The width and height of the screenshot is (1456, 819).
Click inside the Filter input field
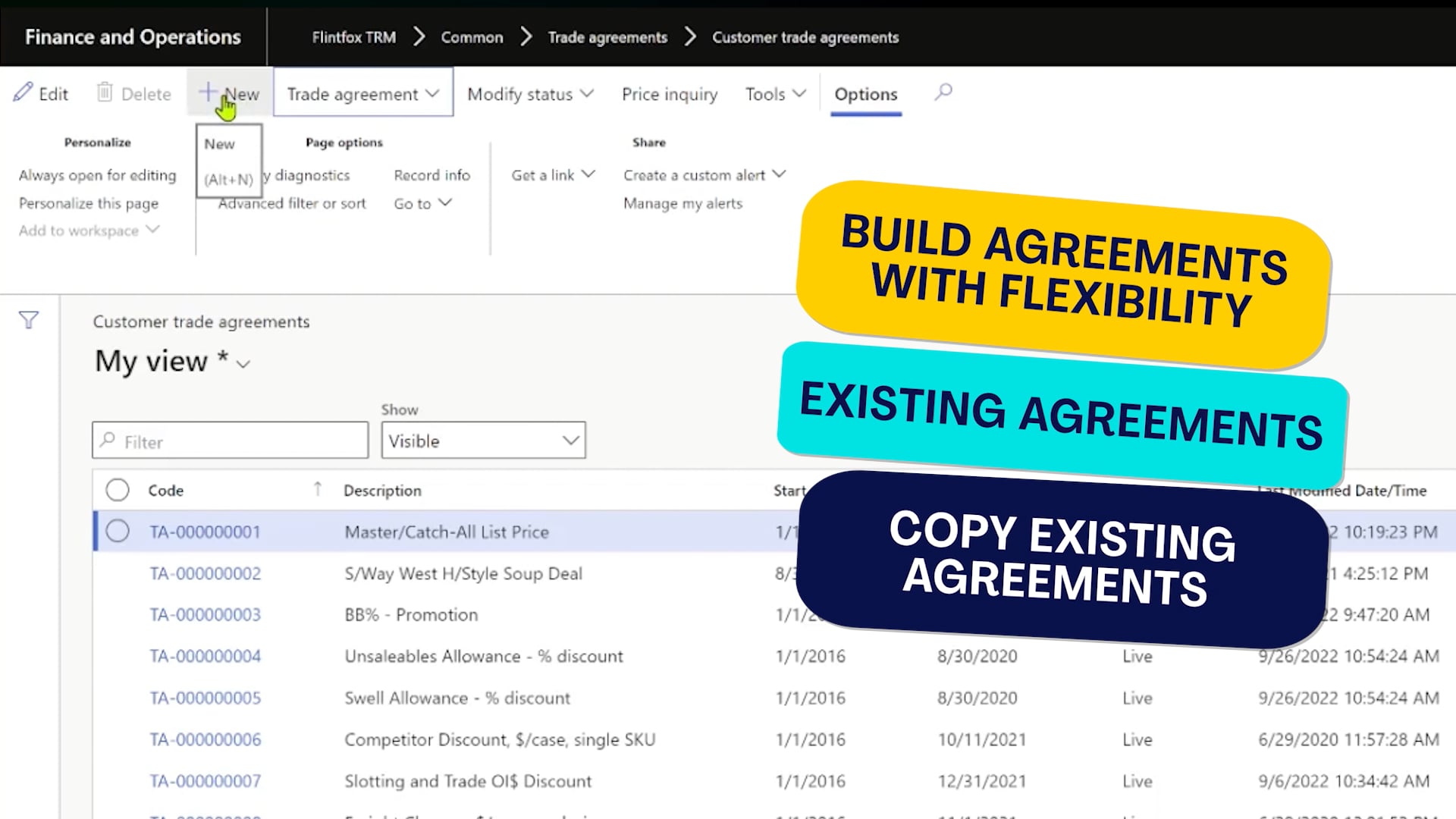coord(227,441)
